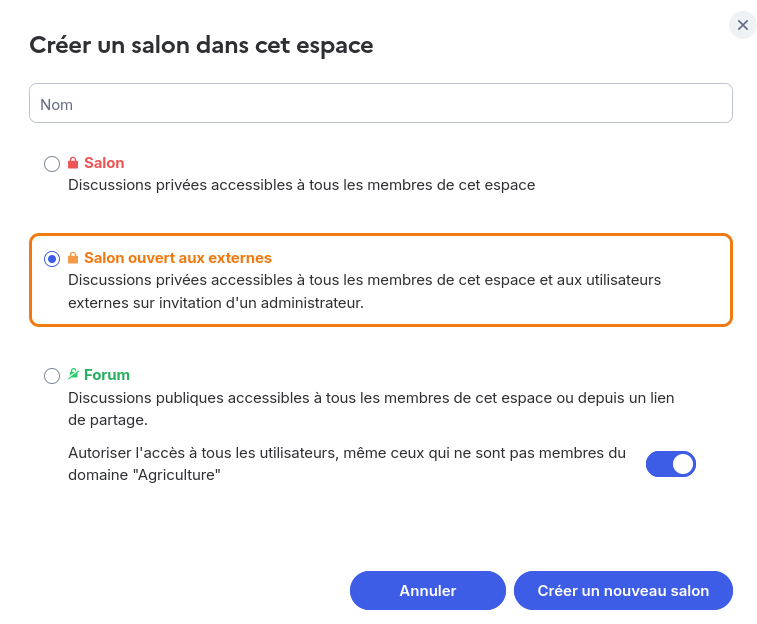Select the Salon ouvert aux externes radio
Screen dimensions: 757x624
[52, 259]
